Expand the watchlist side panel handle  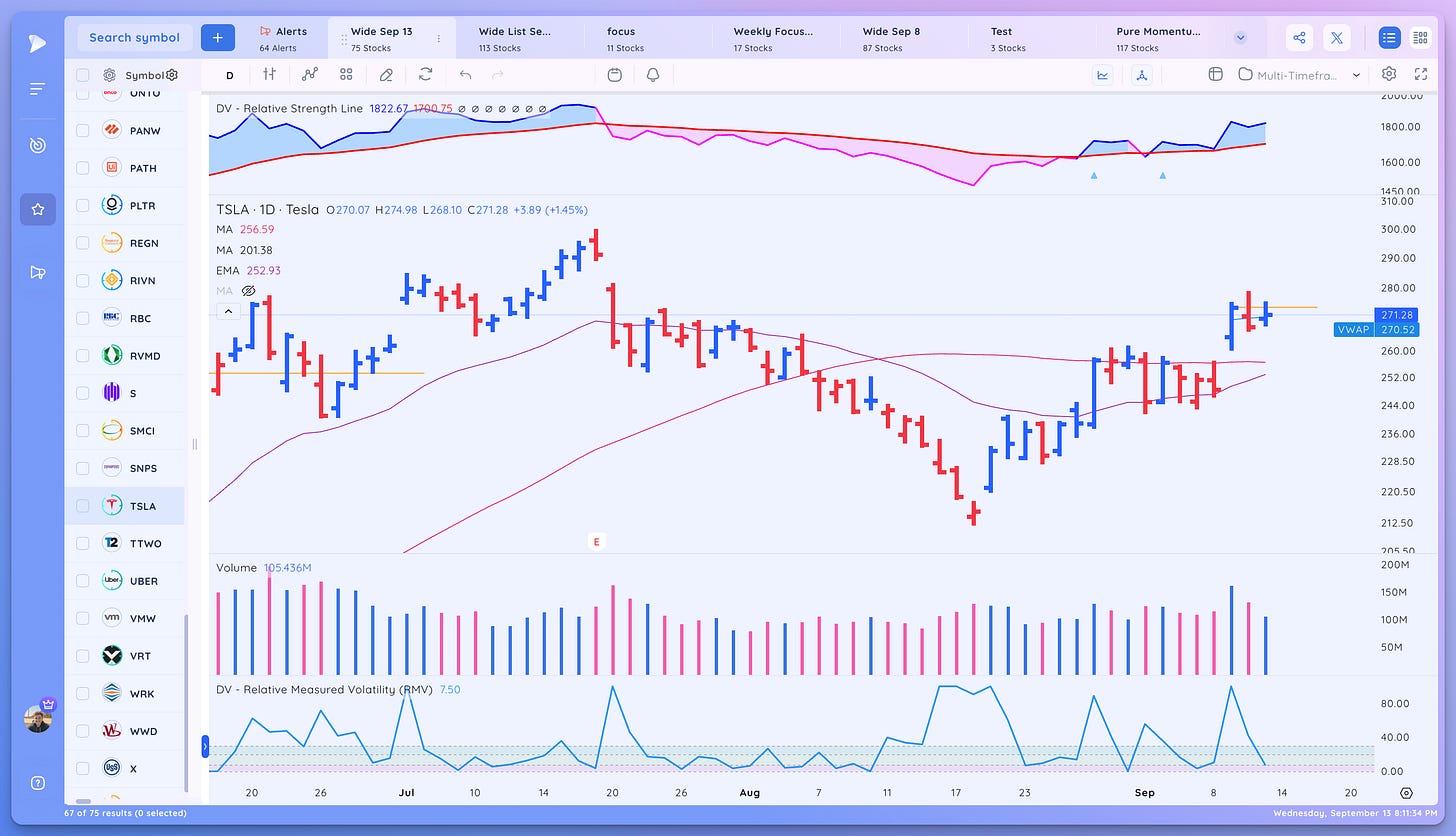click(x=205, y=746)
